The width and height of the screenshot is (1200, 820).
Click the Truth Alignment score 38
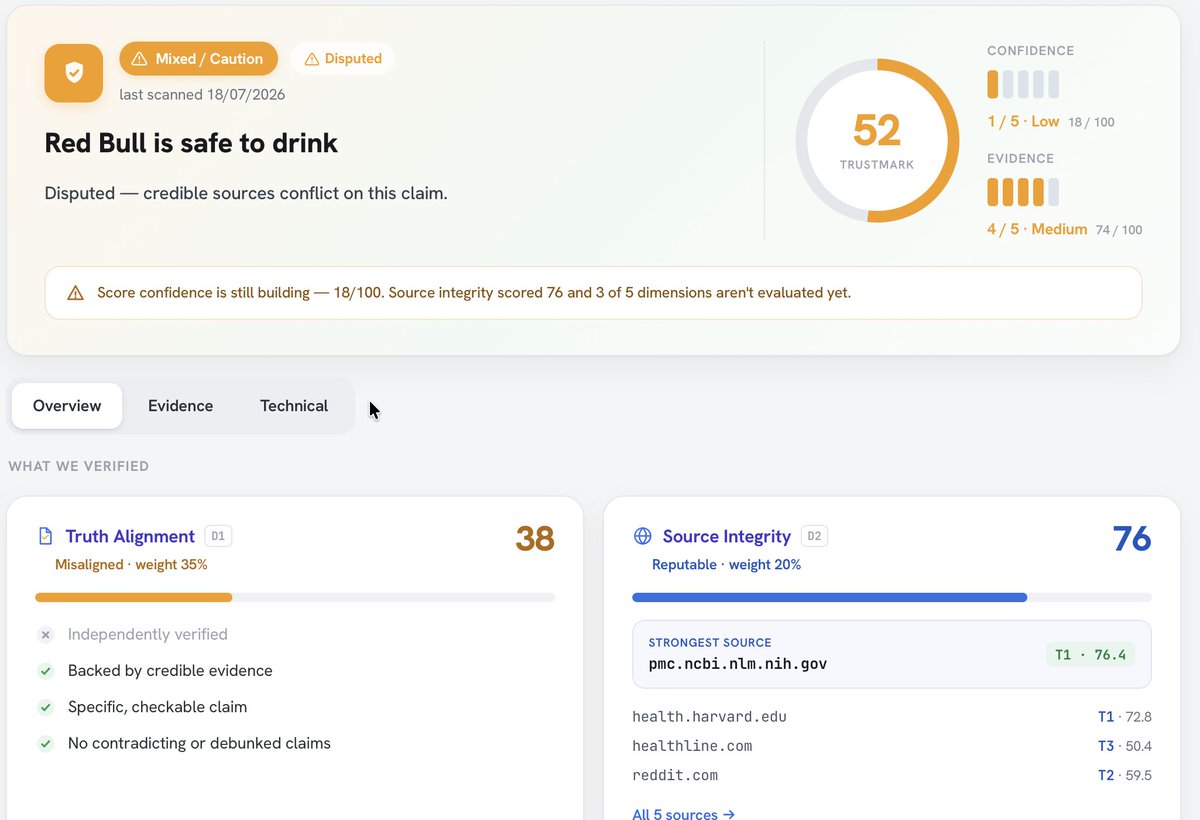(535, 539)
